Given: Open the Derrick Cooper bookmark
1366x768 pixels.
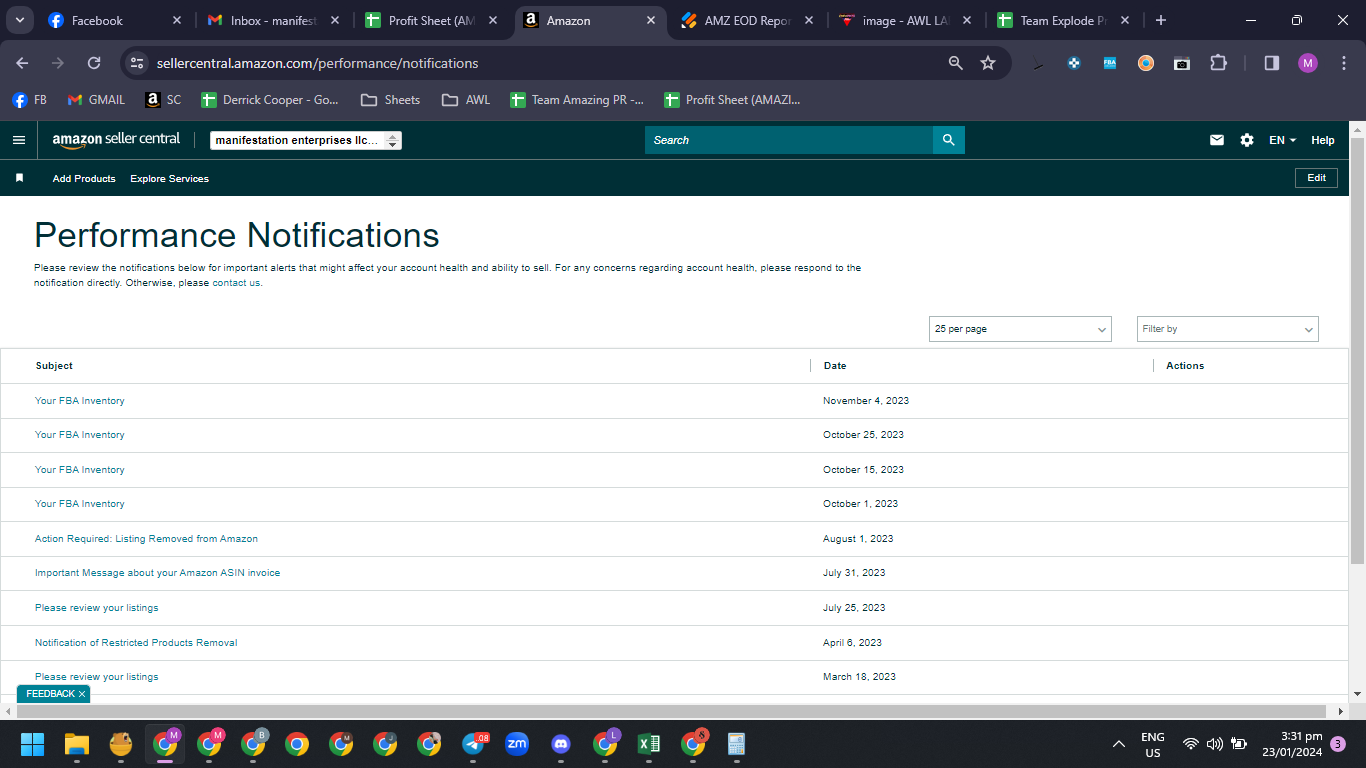Looking at the screenshot, I should click(x=270, y=100).
